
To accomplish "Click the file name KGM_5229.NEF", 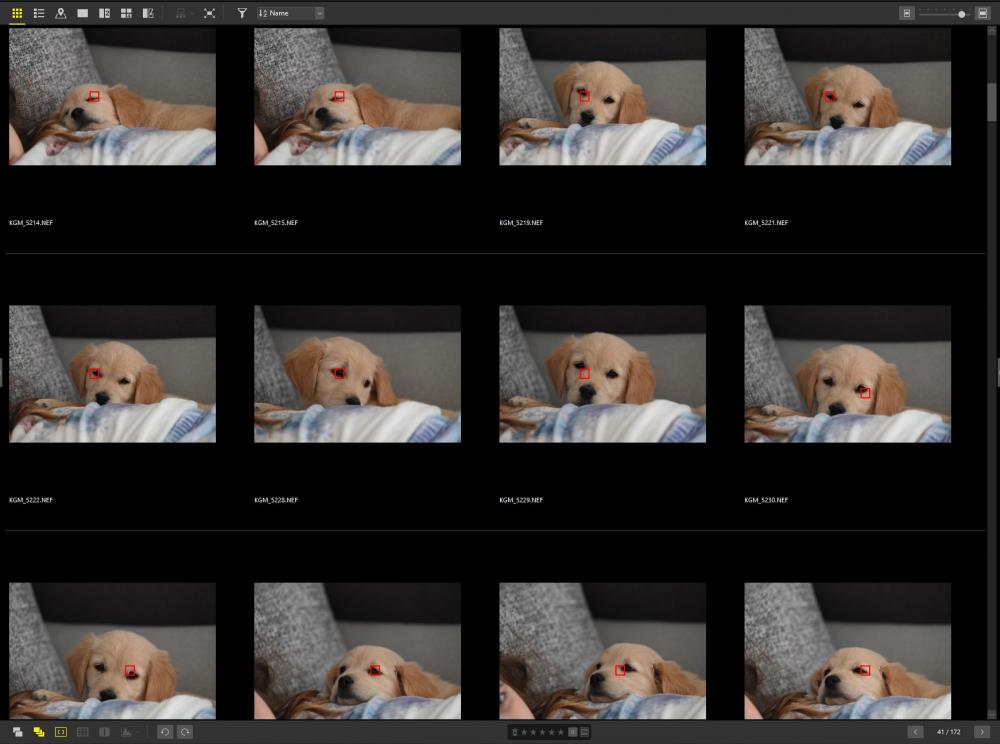I will click(521, 500).
